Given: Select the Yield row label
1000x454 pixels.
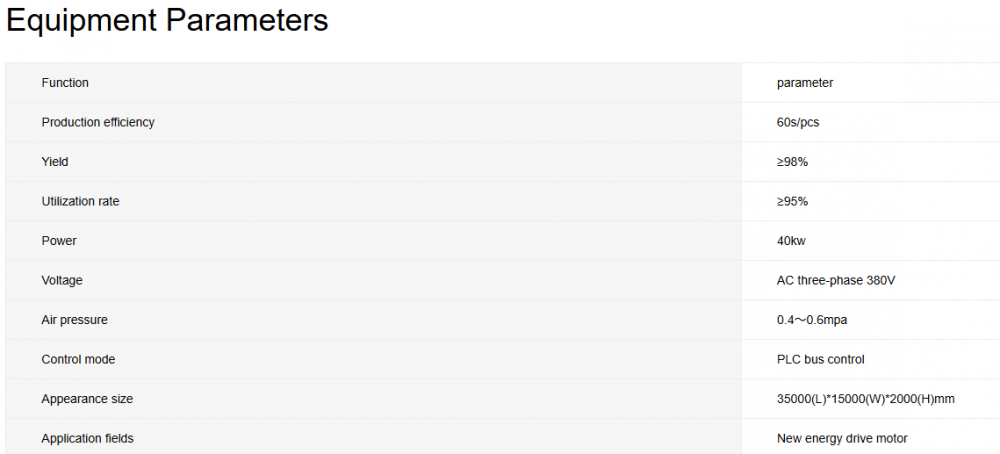Looking at the screenshot, I should coord(55,162).
